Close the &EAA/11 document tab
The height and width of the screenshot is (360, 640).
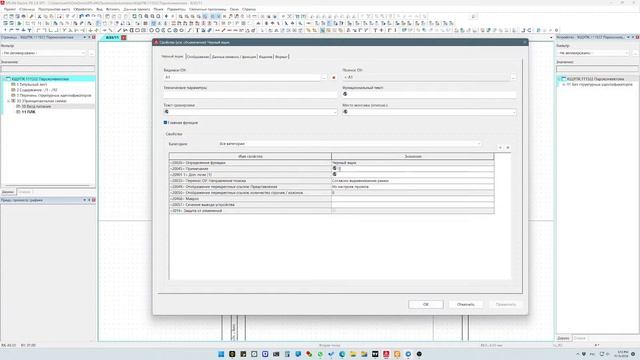pos(124,38)
